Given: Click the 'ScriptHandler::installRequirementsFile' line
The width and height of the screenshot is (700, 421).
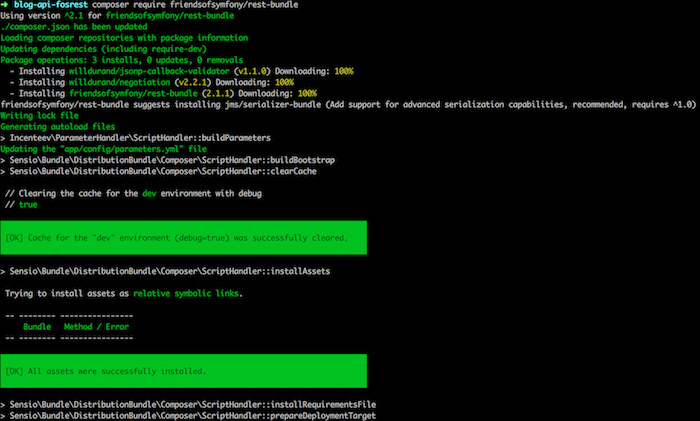Looking at the screenshot, I should (188, 404).
